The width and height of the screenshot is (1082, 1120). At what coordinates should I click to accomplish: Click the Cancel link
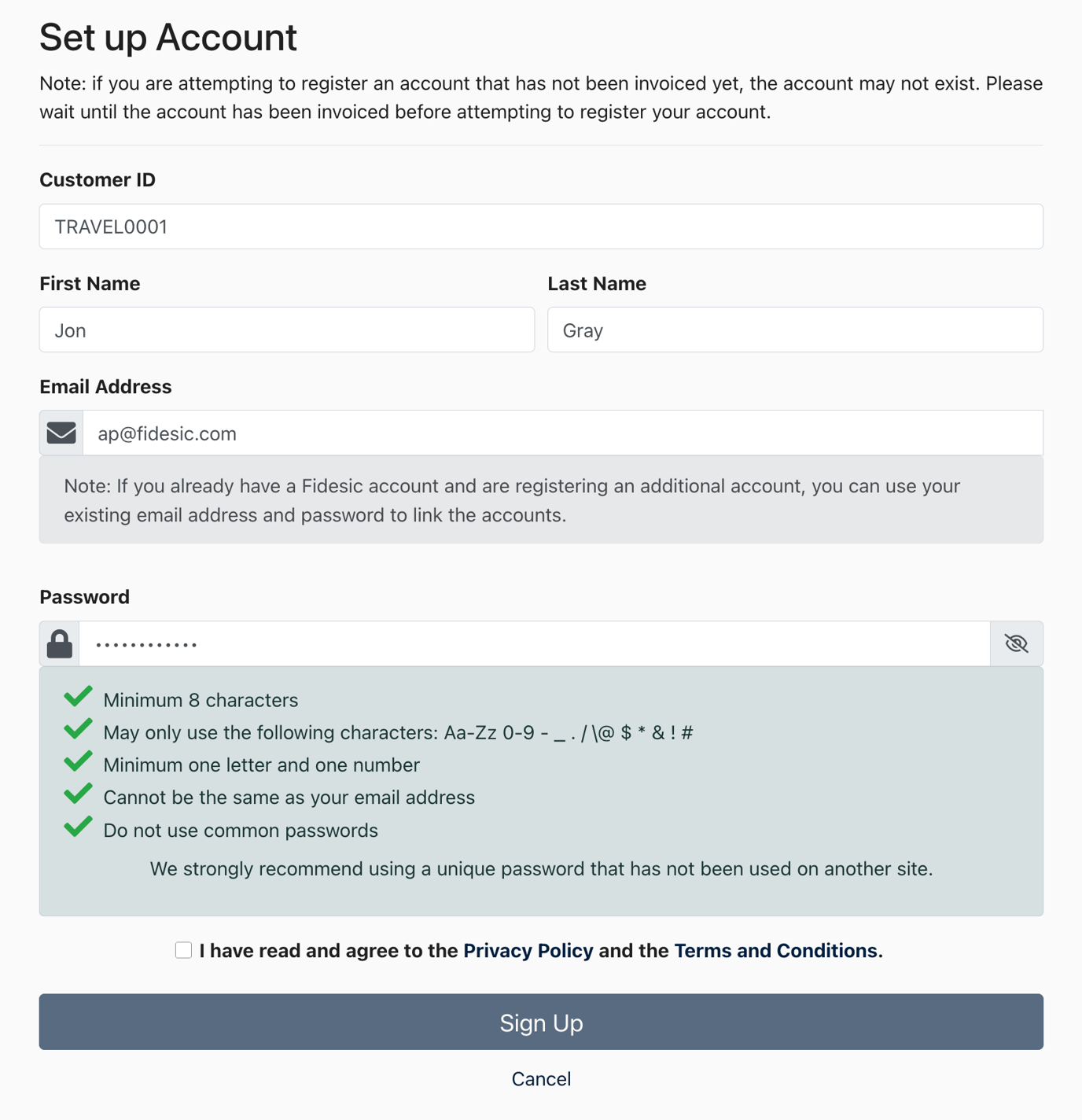tap(540, 1078)
